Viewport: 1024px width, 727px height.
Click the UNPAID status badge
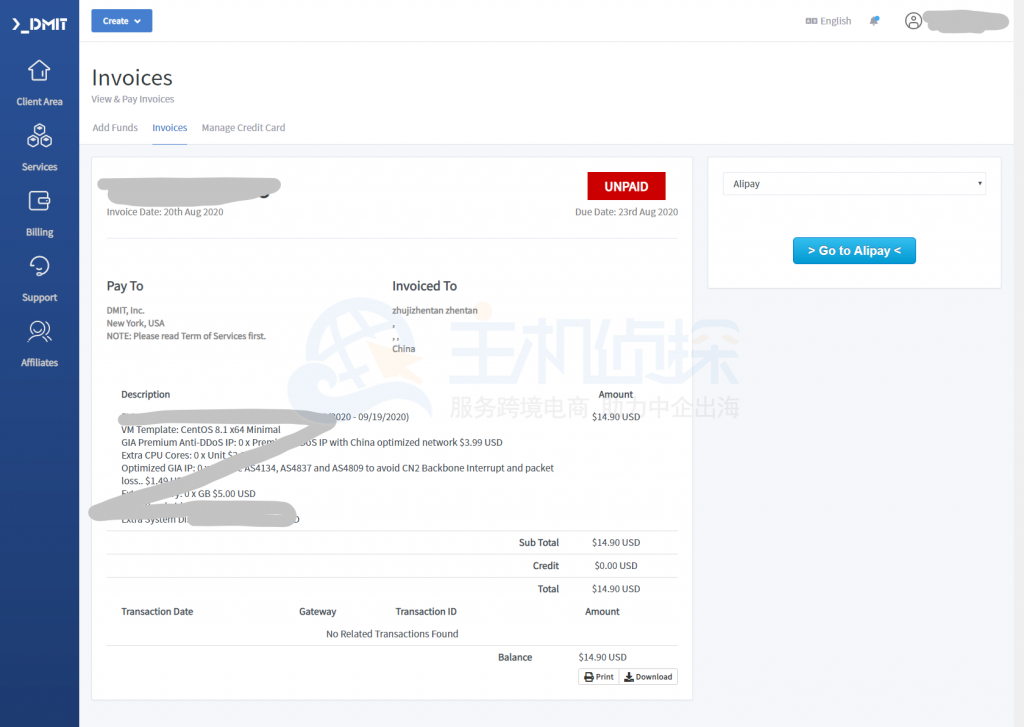(x=626, y=186)
